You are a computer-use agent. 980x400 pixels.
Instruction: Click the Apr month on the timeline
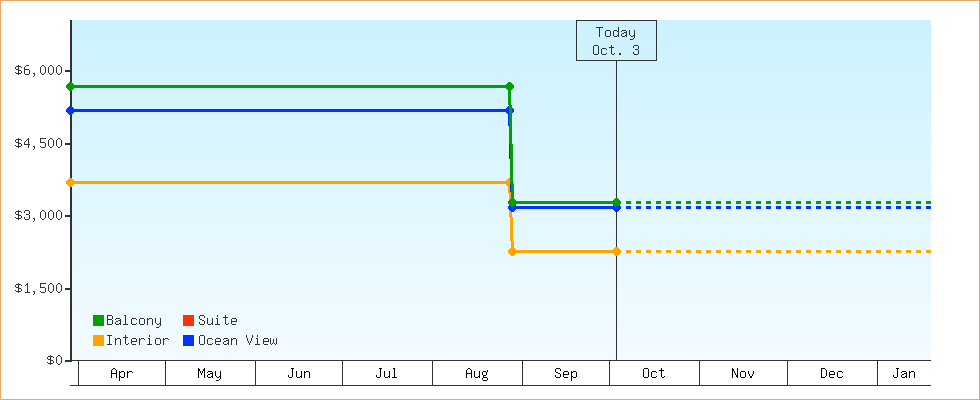121,374
